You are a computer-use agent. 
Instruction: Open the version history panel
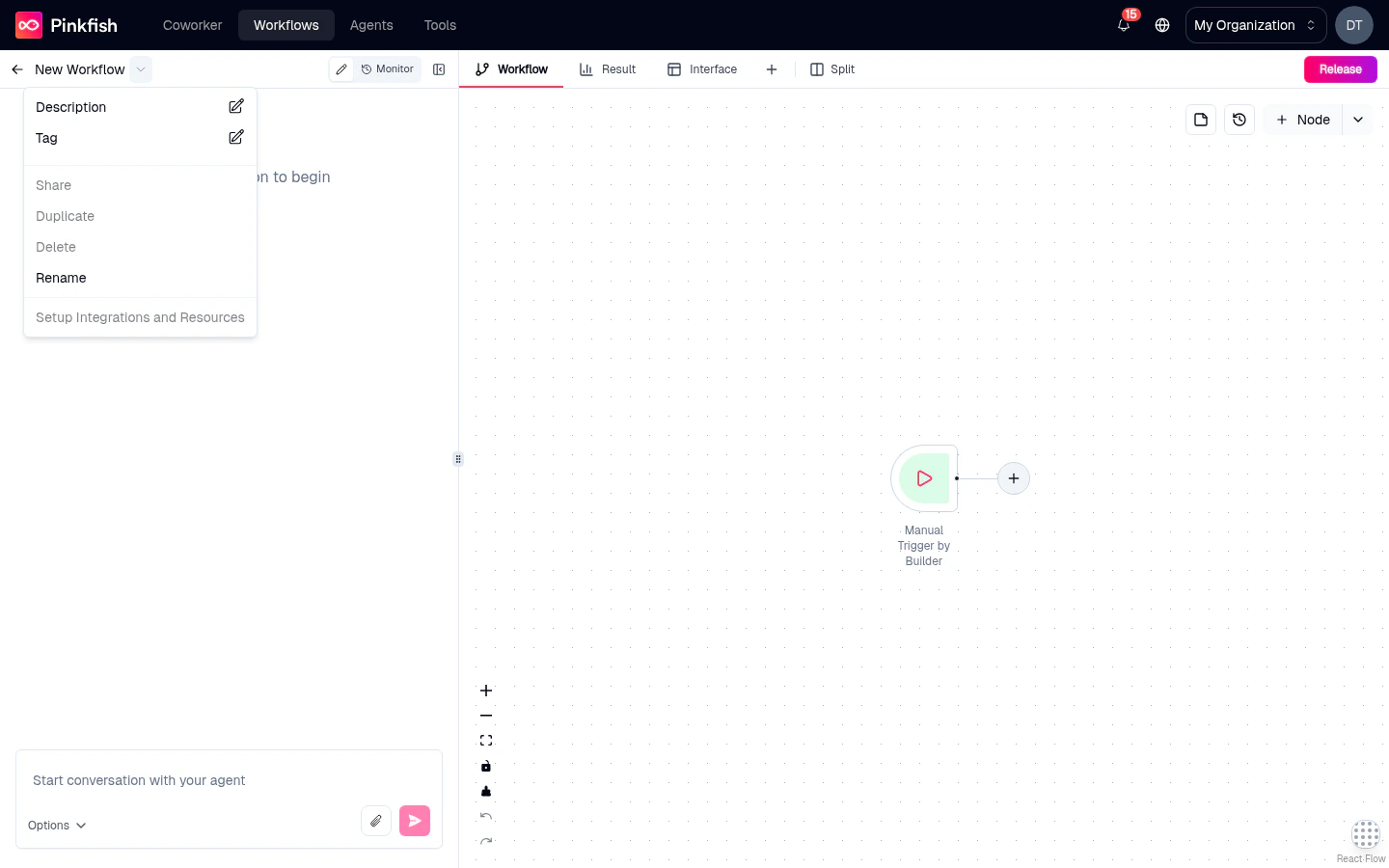1239,120
